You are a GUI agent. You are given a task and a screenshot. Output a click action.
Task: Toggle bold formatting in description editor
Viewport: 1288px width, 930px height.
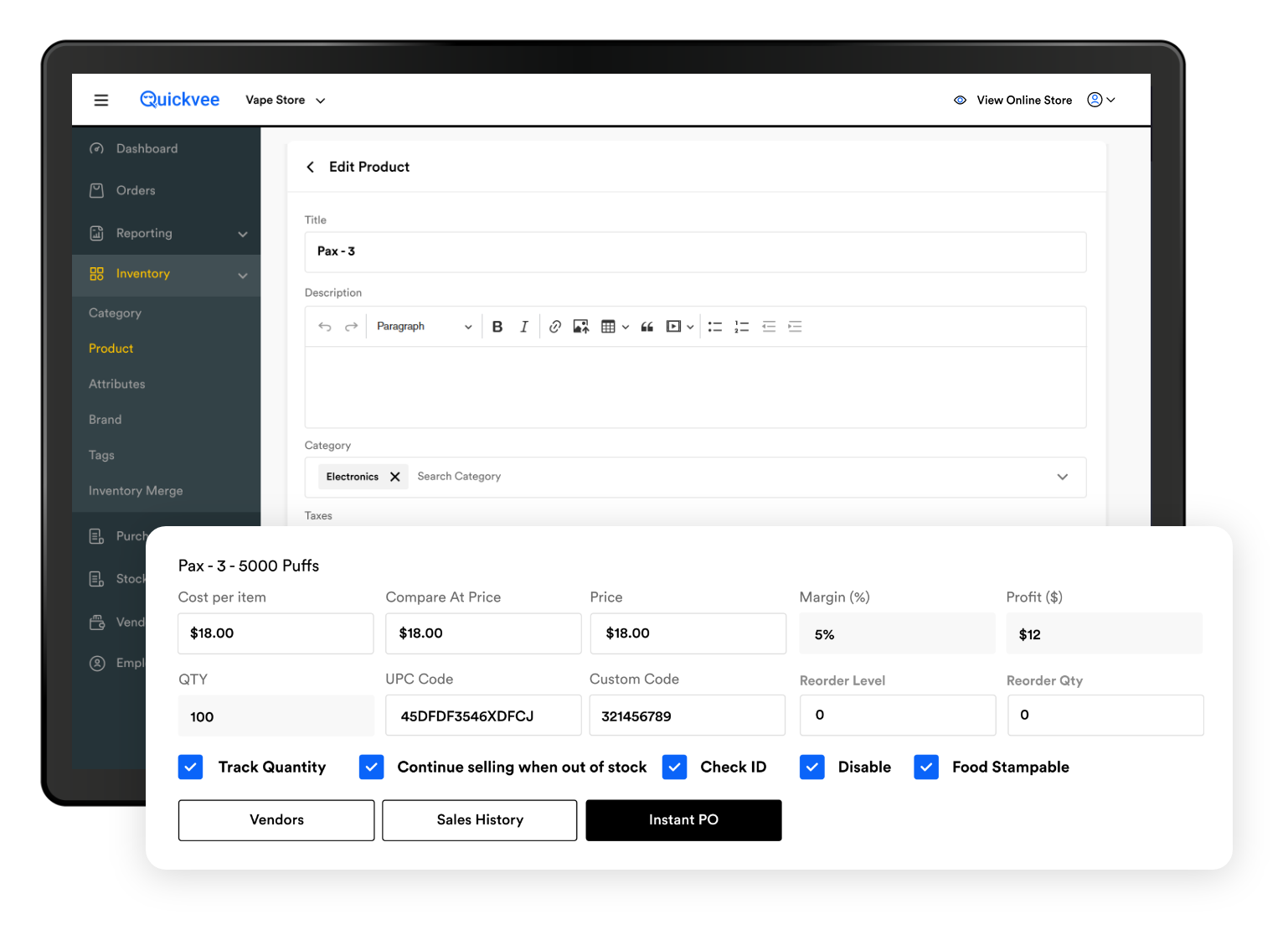pyautogui.click(x=497, y=327)
